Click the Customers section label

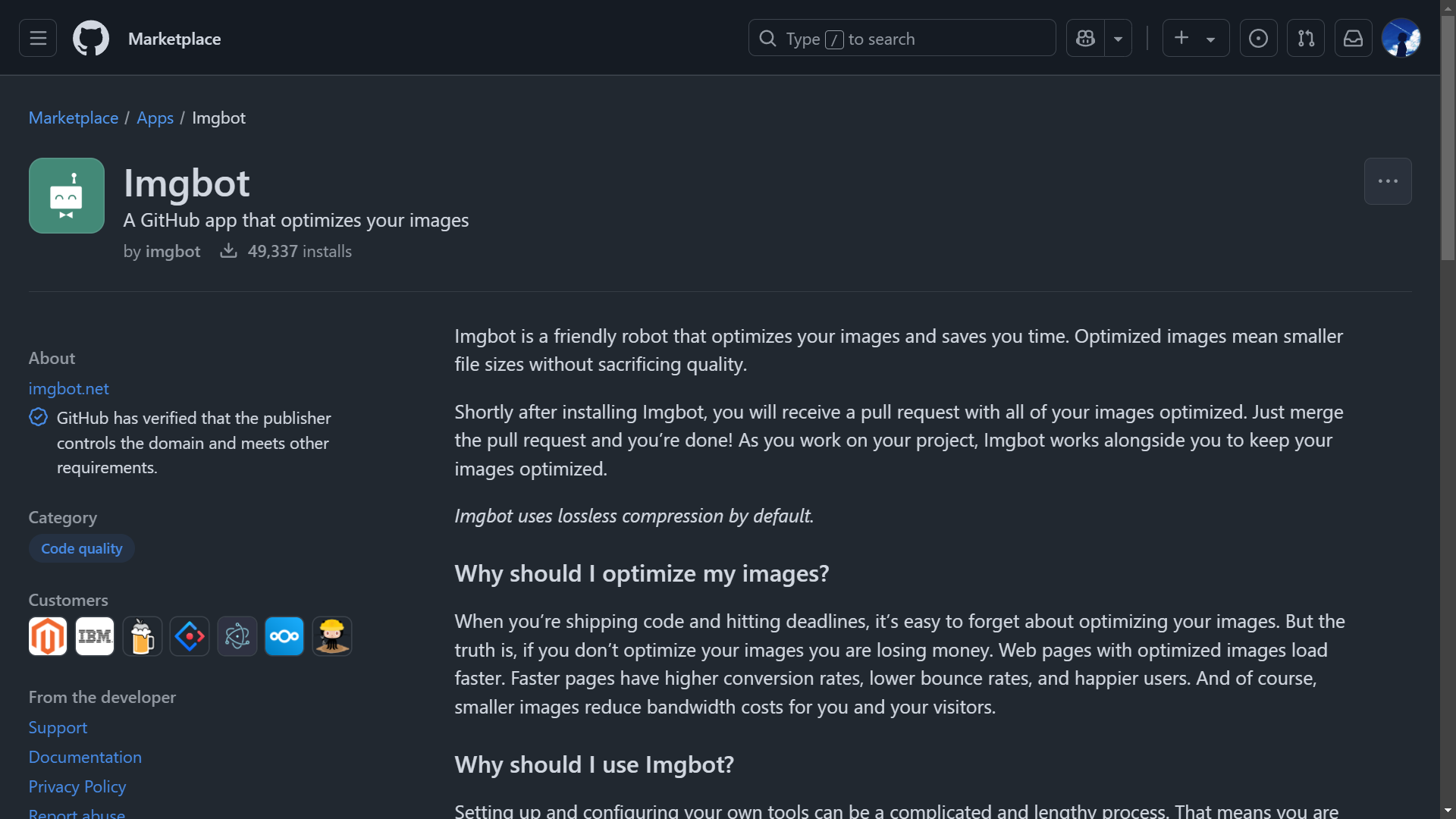click(x=68, y=600)
